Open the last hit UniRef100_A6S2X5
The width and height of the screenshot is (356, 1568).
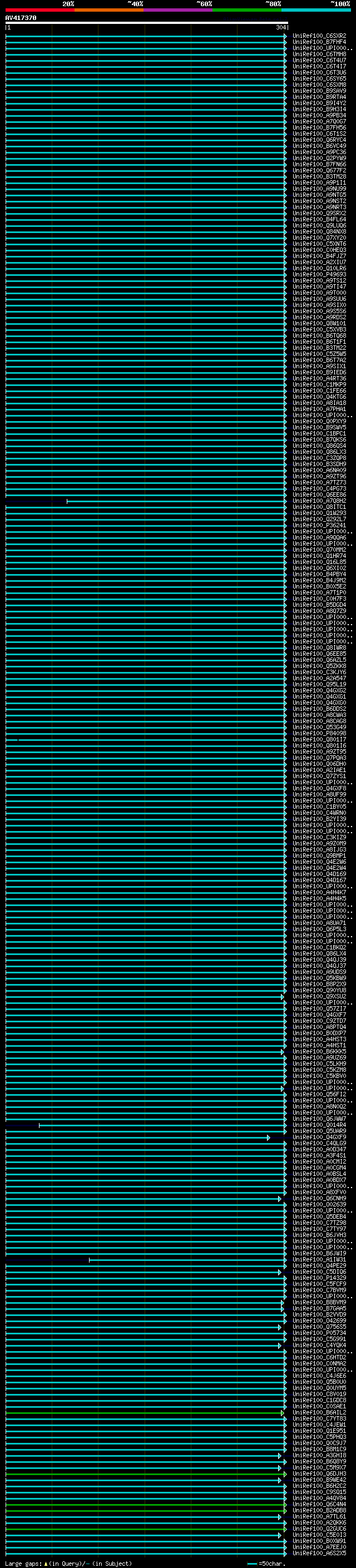319,1553
